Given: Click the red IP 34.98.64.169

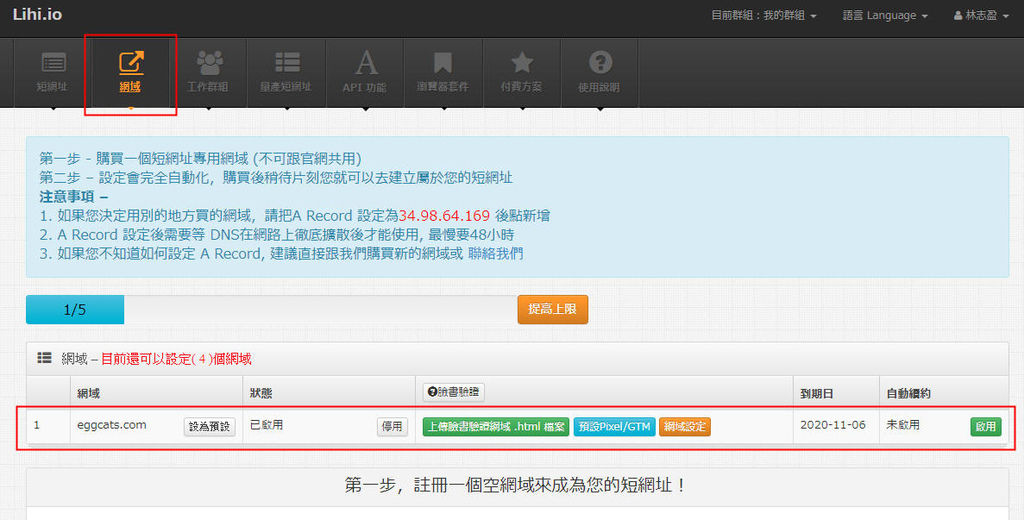Looking at the screenshot, I should 444,216.
